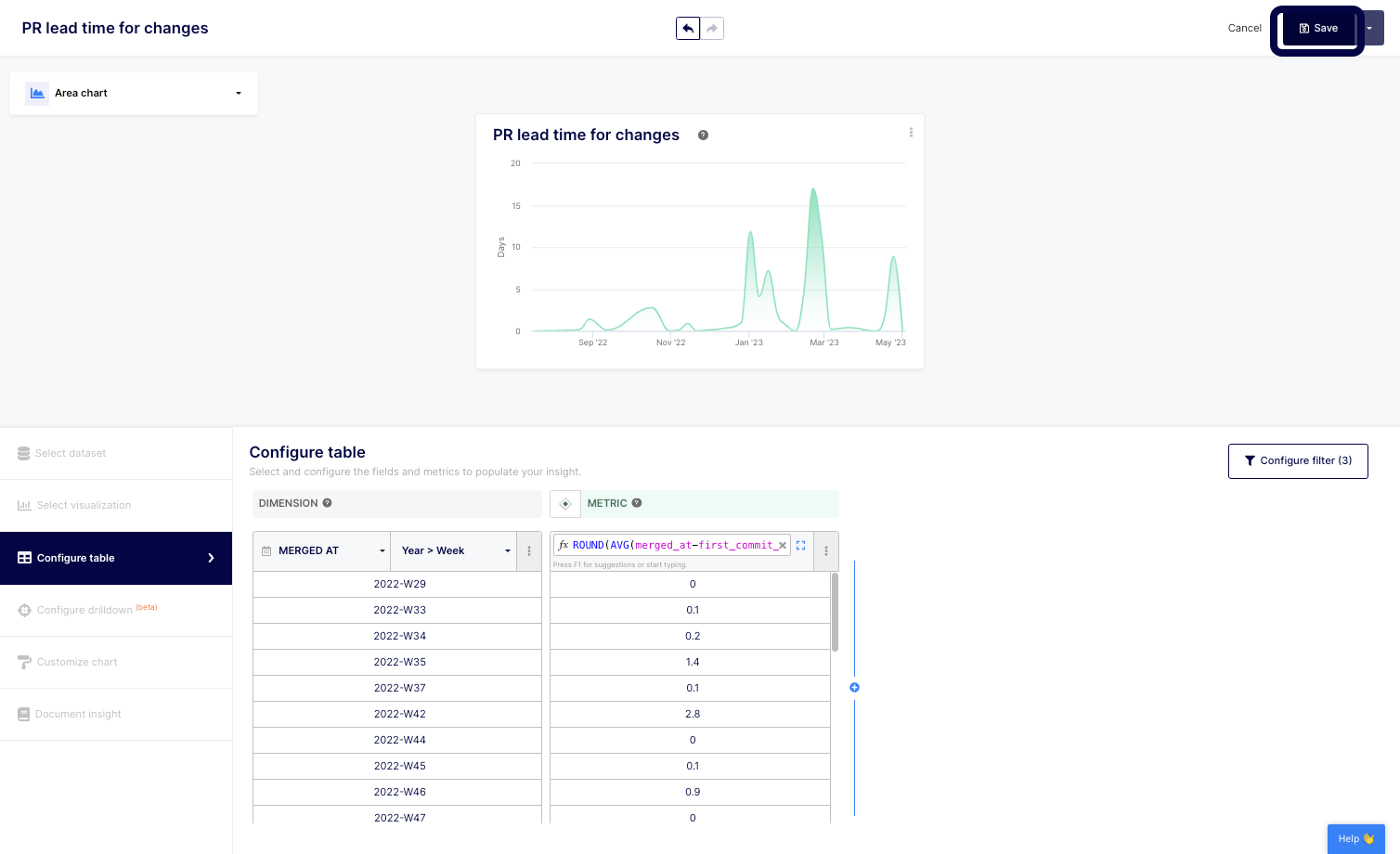Click blue plus to add column
This screenshot has height=854, width=1400.
coord(854,688)
